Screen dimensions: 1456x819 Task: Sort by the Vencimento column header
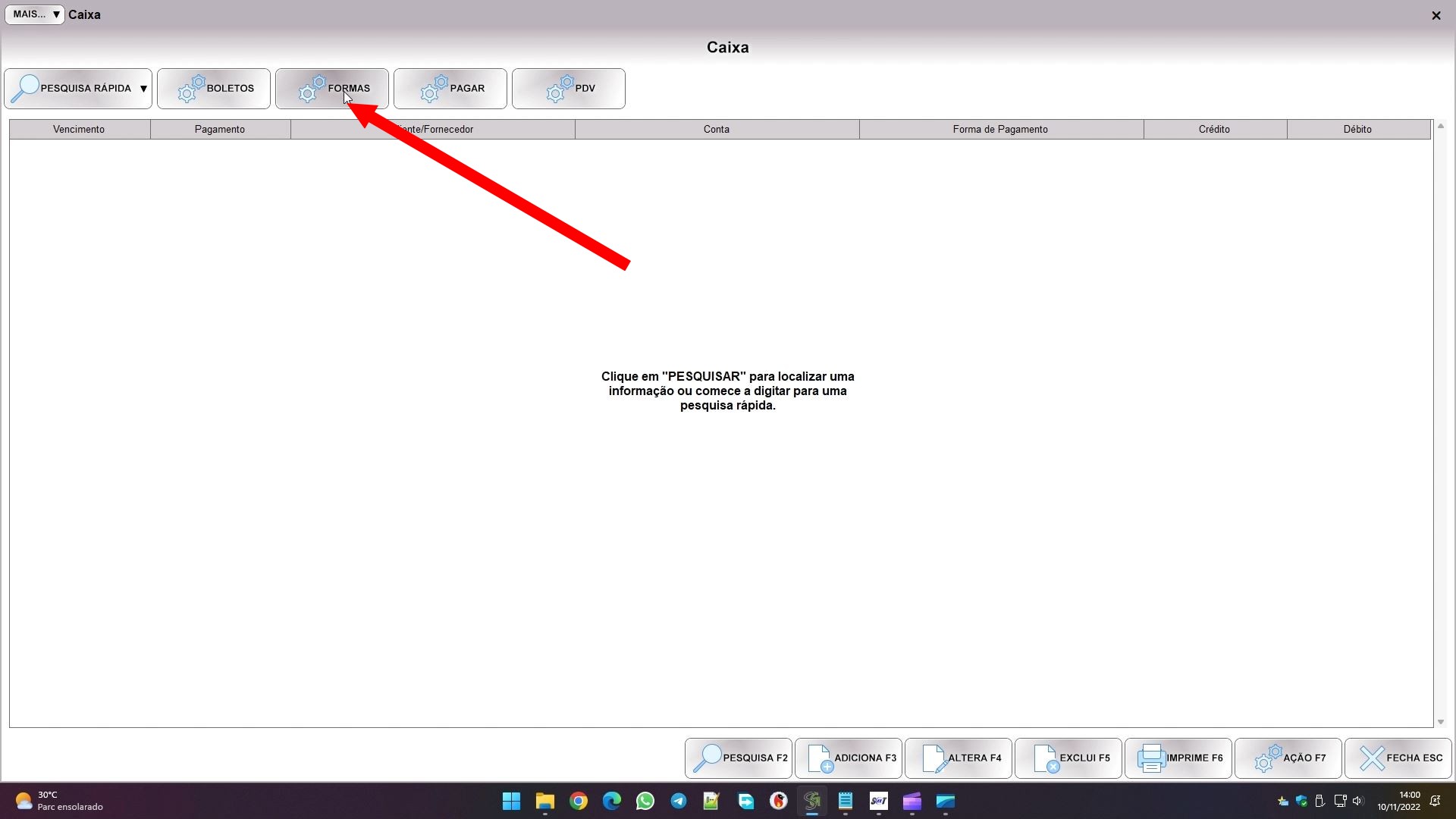tap(79, 130)
